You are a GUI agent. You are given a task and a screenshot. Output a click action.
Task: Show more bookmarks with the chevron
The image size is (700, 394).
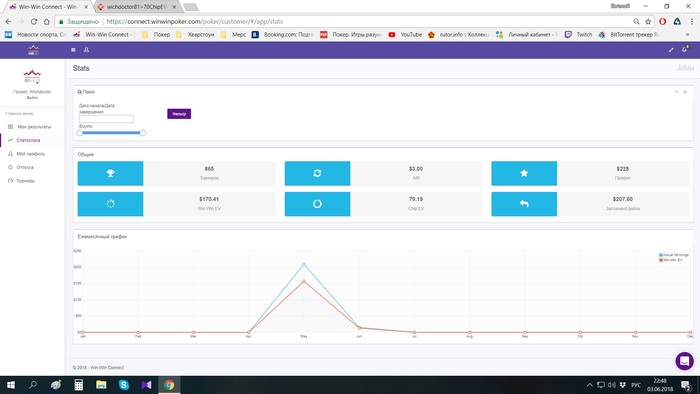pos(688,34)
